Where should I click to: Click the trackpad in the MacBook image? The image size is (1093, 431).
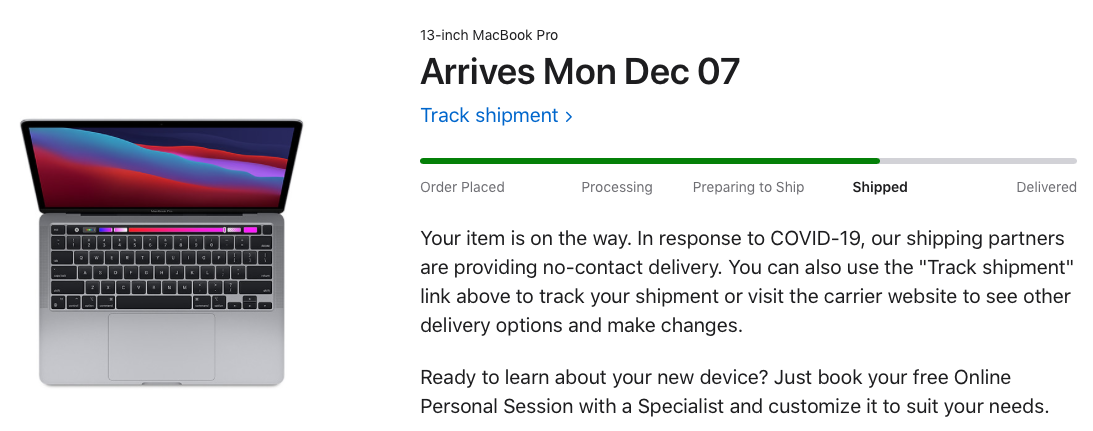[161, 345]
